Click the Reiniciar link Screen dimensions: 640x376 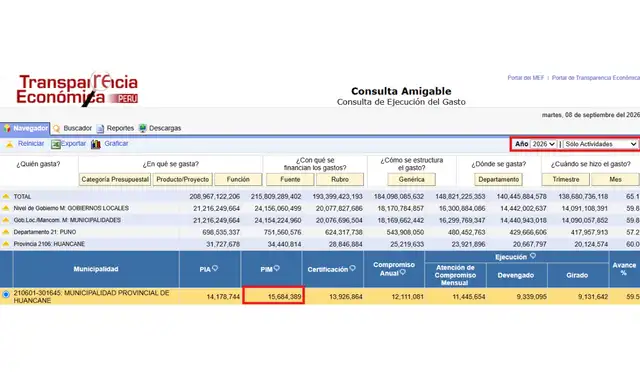click(x=31, y=144)
